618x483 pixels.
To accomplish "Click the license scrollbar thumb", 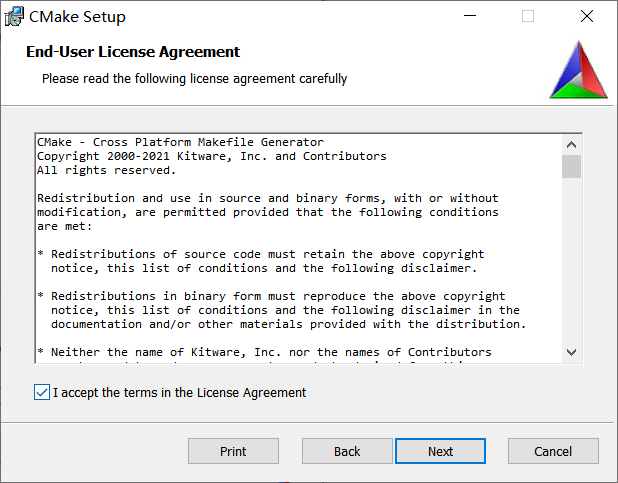I will 572,166.
